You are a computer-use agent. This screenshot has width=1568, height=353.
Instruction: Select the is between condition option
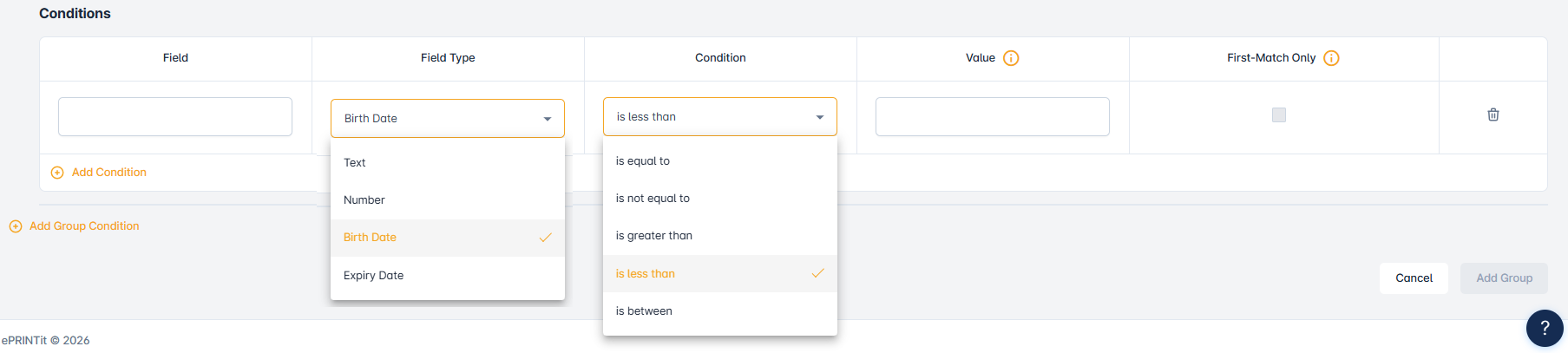pos(644,311)
